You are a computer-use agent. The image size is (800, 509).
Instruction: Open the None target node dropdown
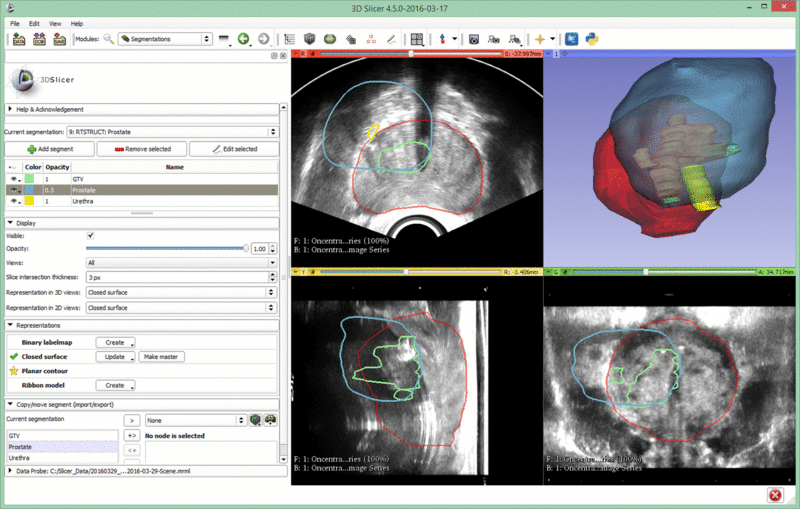click(x=196, y=420)
